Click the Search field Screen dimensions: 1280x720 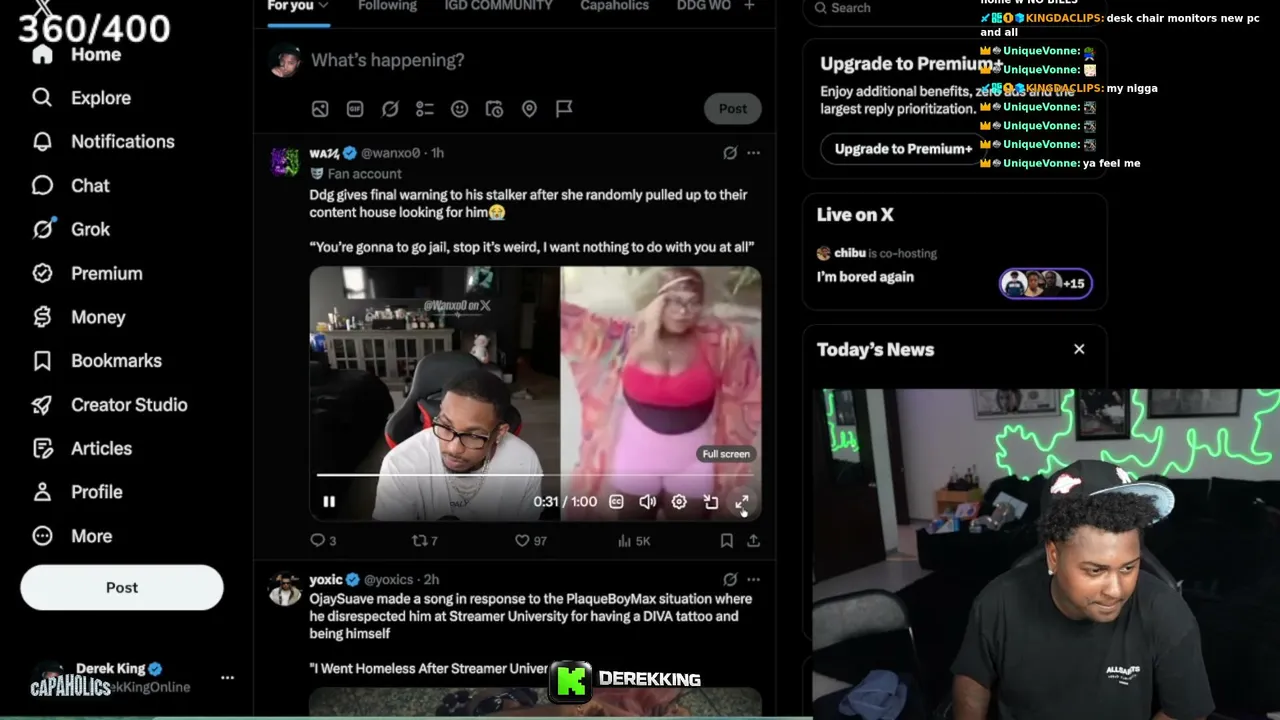coord(955,8)
